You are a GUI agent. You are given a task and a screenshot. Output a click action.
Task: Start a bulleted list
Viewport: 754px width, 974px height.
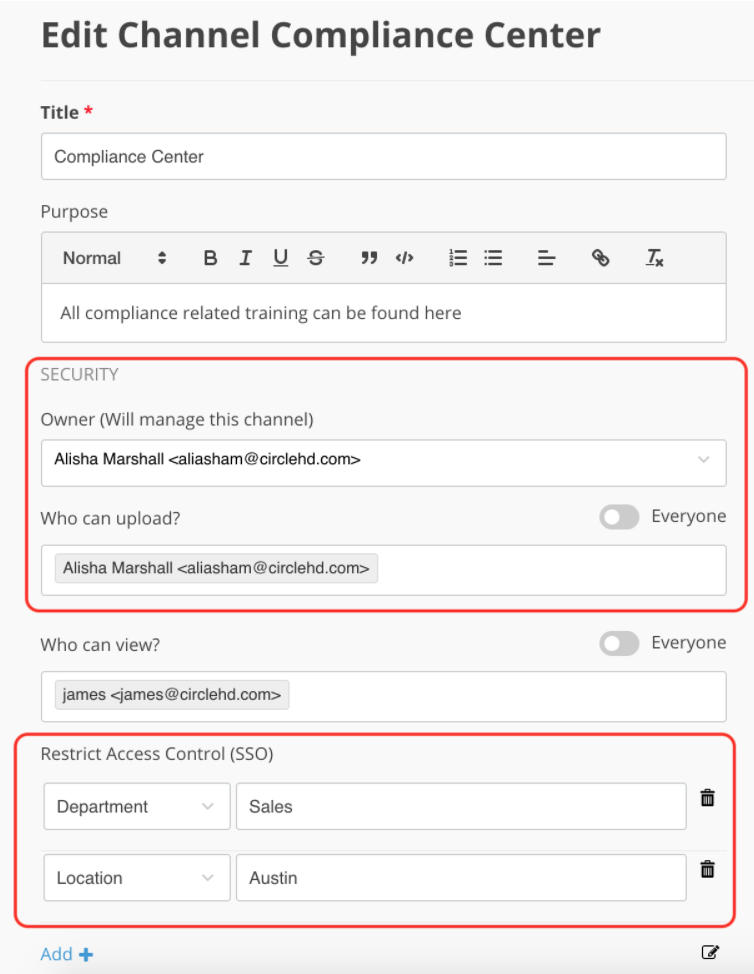(493, 258)
